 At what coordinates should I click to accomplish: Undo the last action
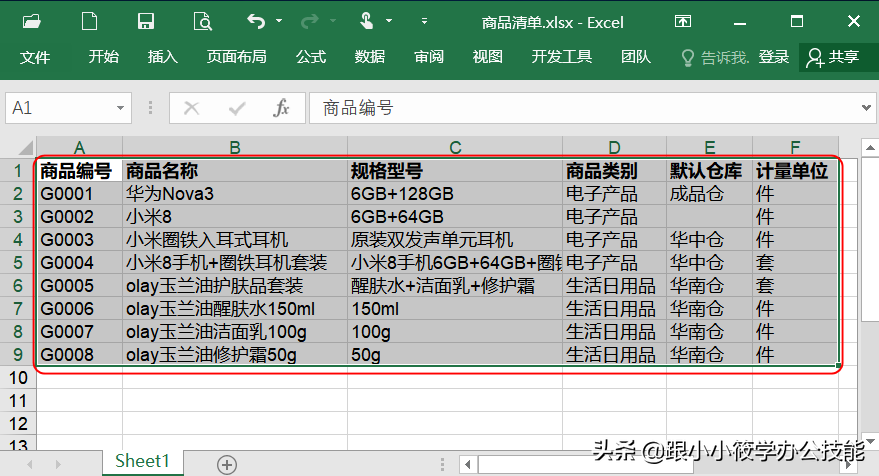[256, 22]
